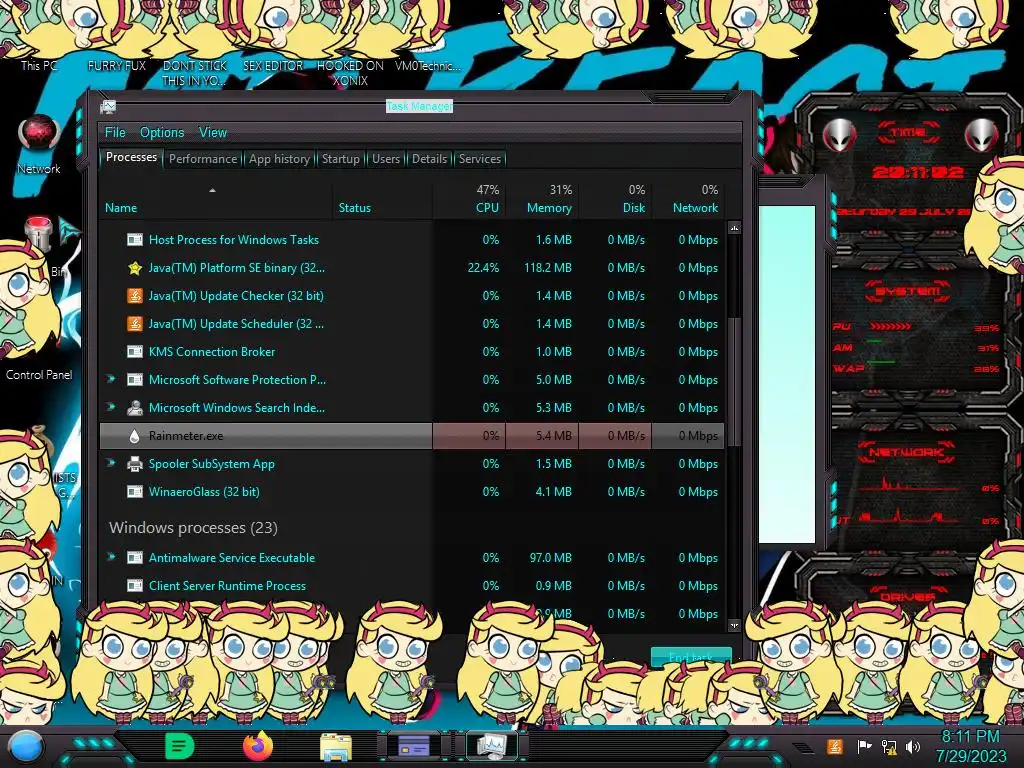Switch to the Services tab

(480, 159)
